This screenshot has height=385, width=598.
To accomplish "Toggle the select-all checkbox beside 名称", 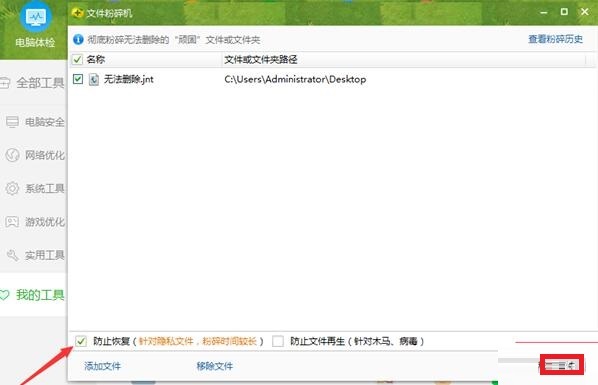I will (x=77, y=60).
